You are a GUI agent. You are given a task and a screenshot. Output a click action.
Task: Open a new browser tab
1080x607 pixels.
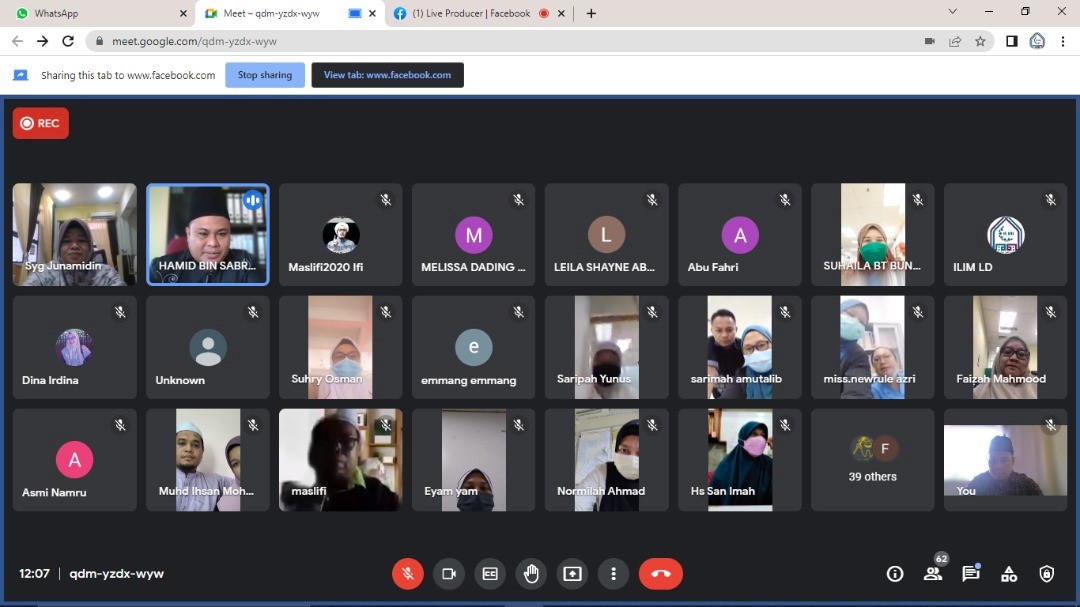tap(591, 13)
